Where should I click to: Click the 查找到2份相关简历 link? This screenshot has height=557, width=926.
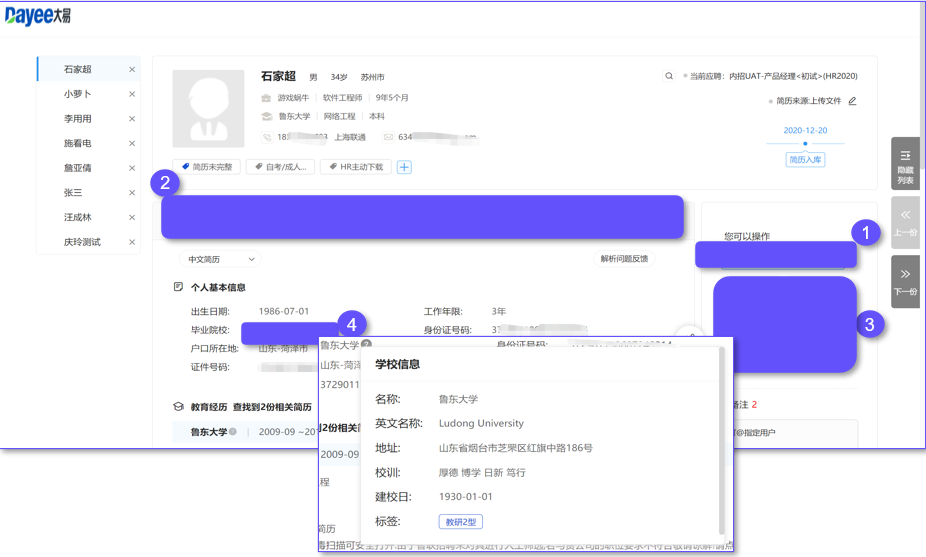pyautogui.click(x=272, y=407)
